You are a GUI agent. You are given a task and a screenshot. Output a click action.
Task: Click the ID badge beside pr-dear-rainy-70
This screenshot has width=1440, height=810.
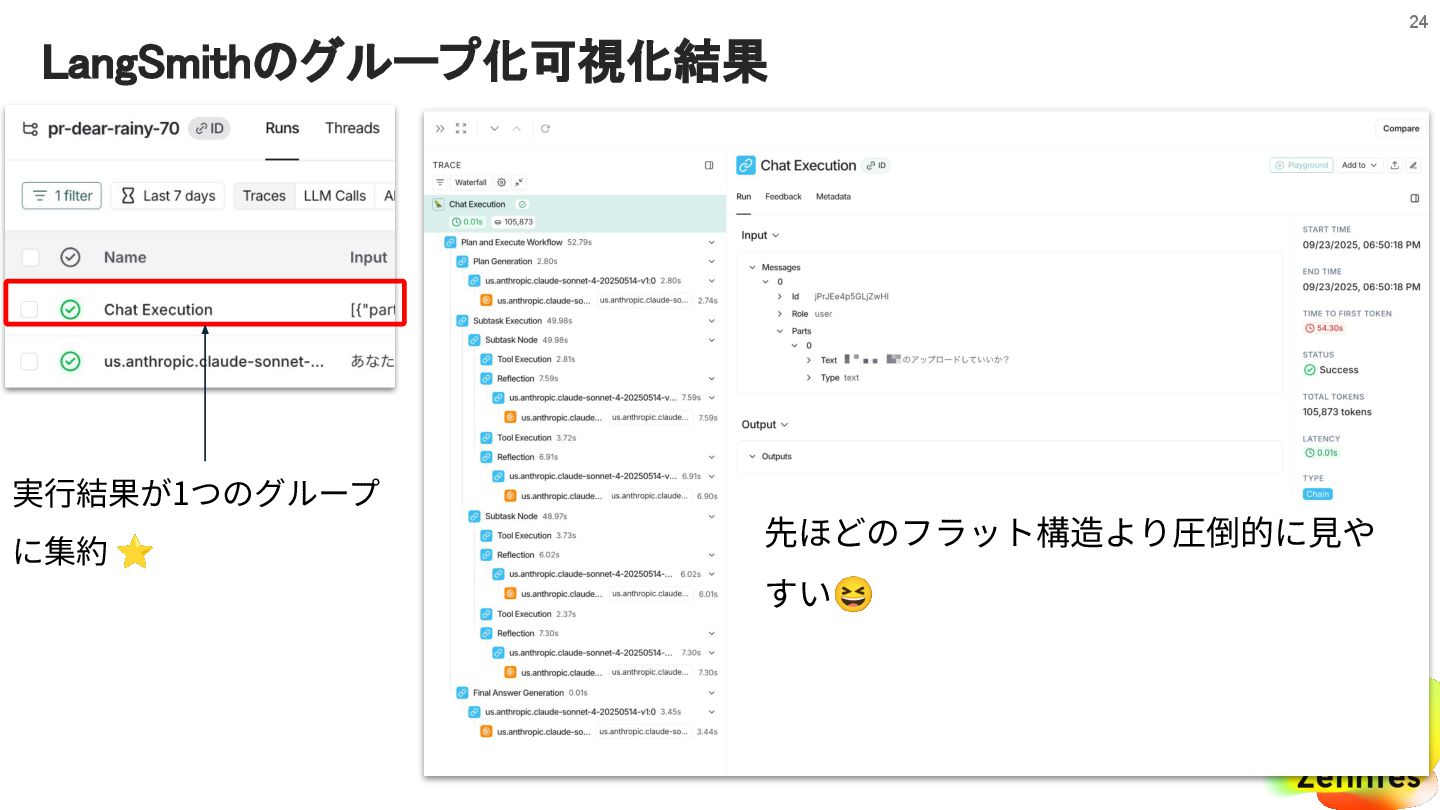[210, 128]
